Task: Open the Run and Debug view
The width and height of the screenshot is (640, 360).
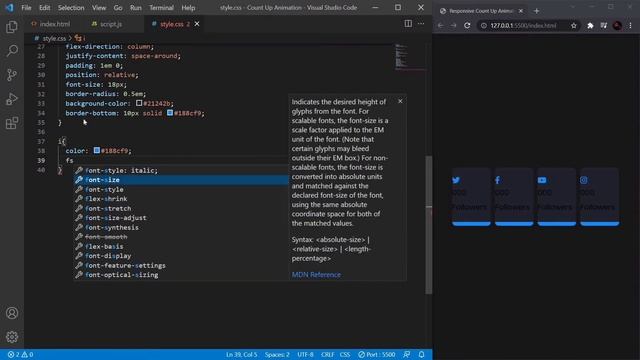Action: [12, 99]
